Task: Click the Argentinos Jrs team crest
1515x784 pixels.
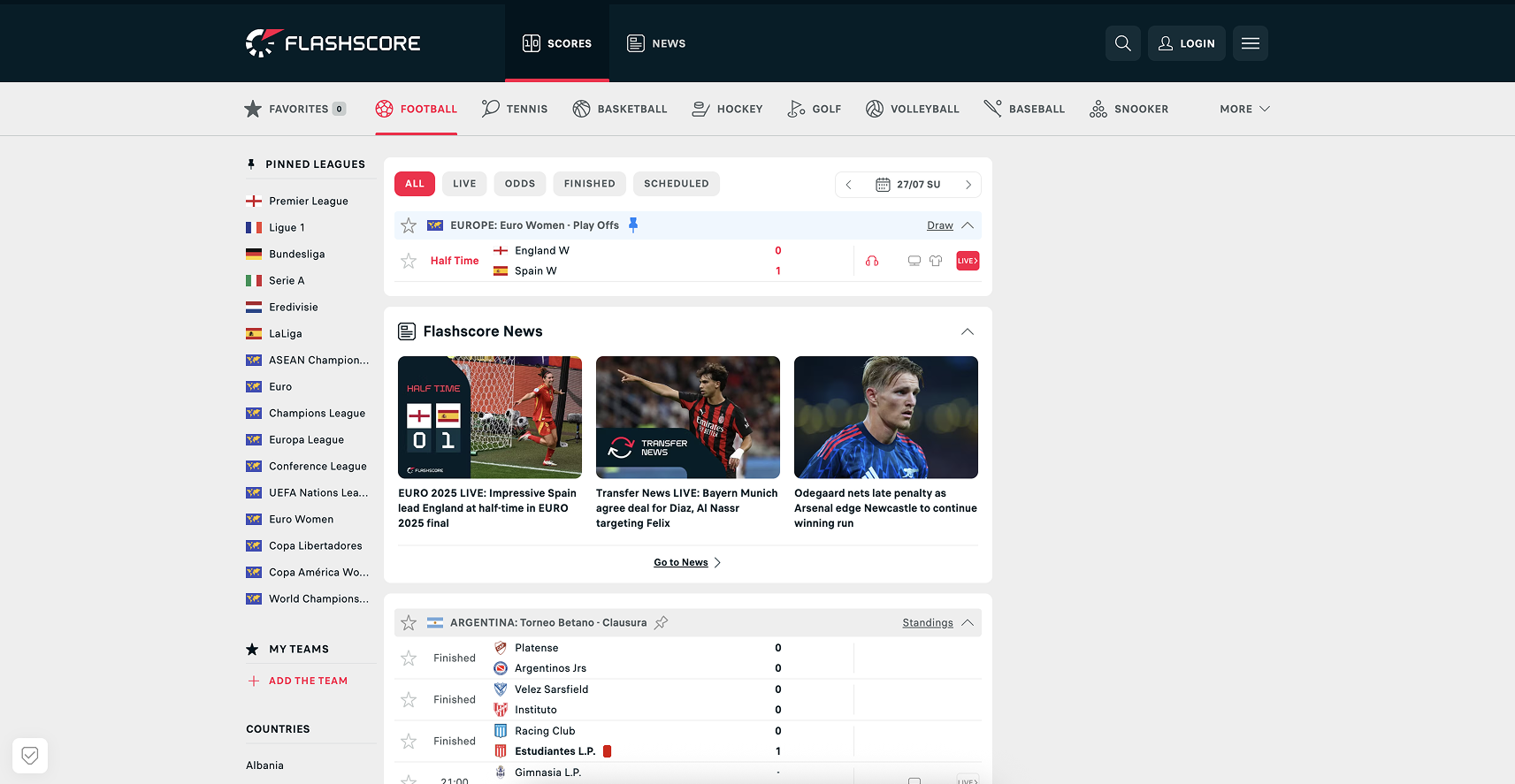Action: pos(501,668)
